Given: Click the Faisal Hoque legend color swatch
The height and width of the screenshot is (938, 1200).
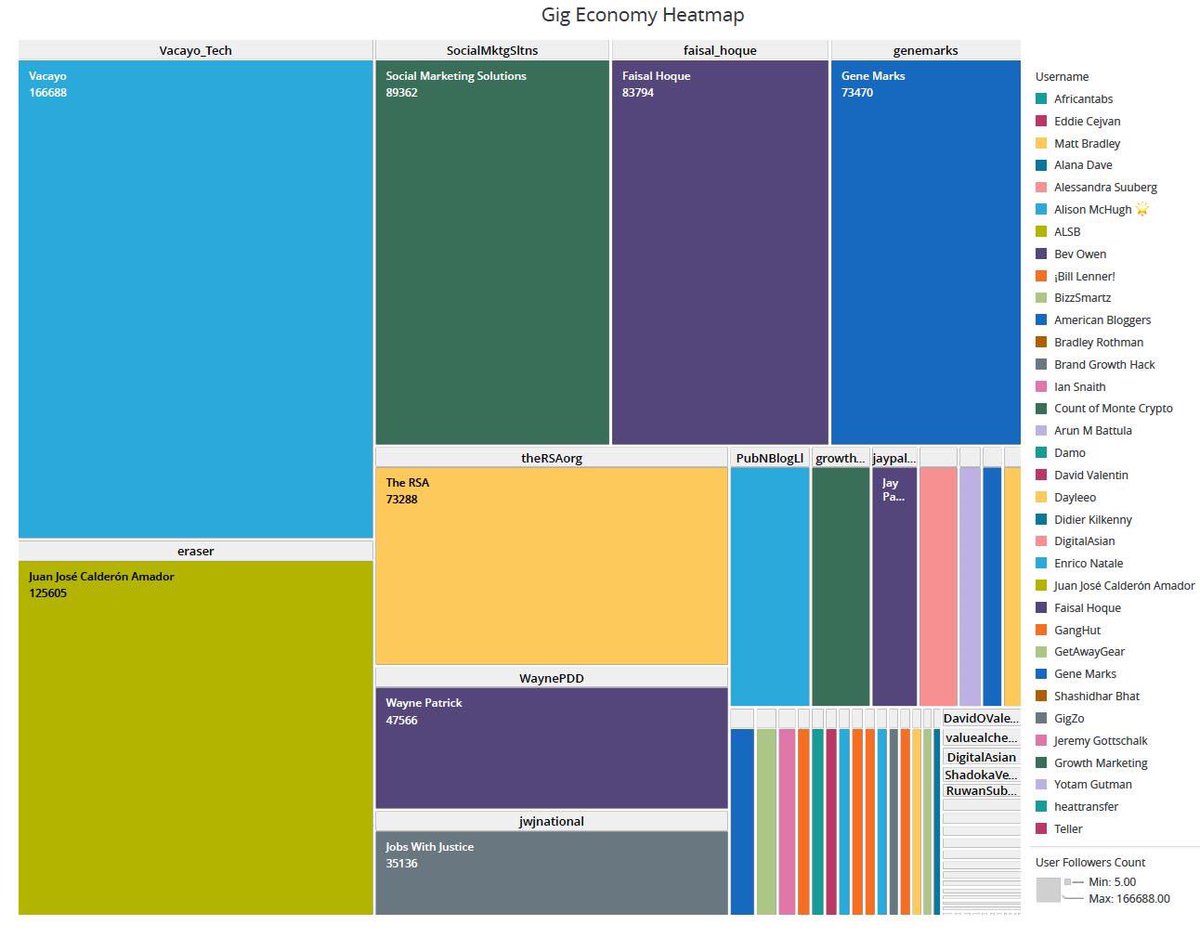Looking at the screenshot, I should (x=1041, y=608).
